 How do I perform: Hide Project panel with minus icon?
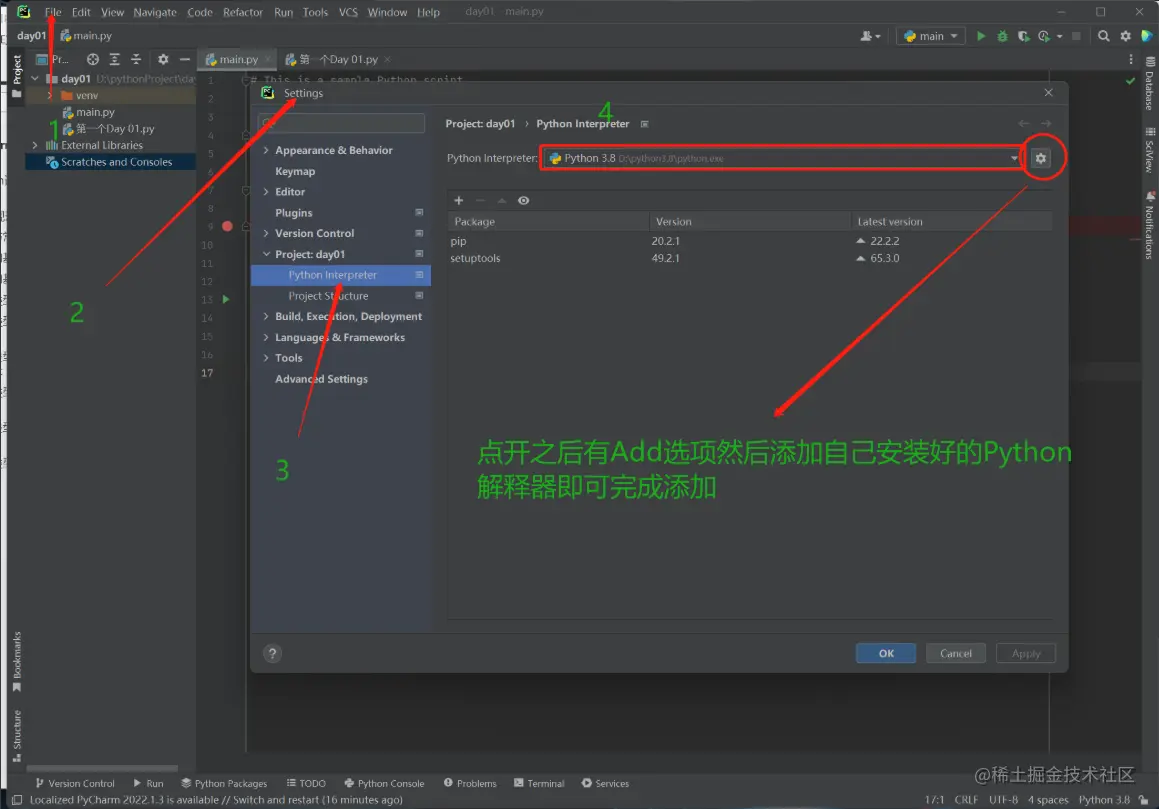[185, 59]
